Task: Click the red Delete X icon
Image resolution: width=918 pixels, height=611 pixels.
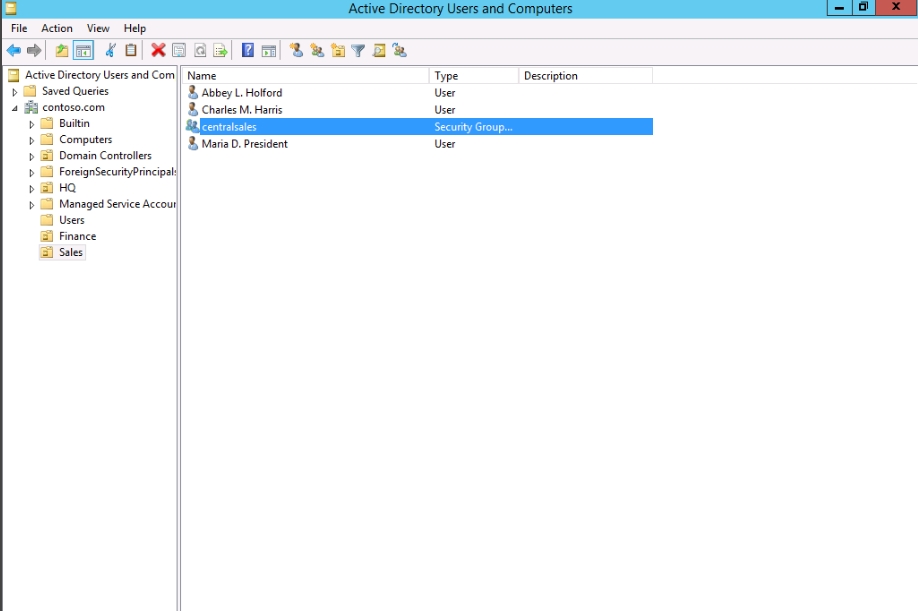Action: (x=158, y=51)
